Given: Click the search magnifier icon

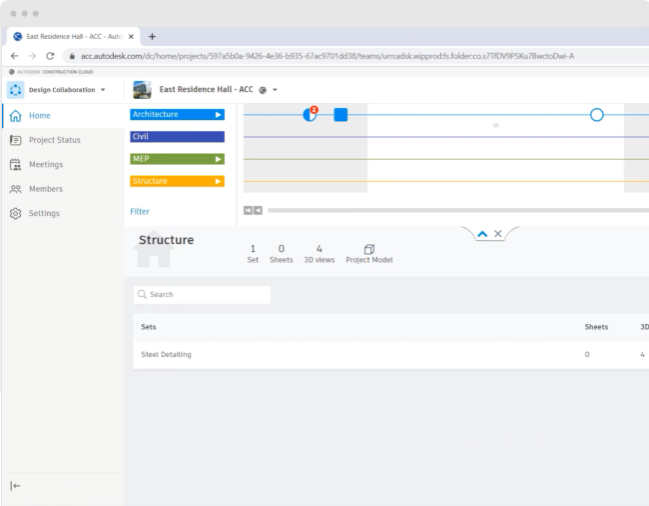Looking at the screenshot, I should tap(142, 295).
